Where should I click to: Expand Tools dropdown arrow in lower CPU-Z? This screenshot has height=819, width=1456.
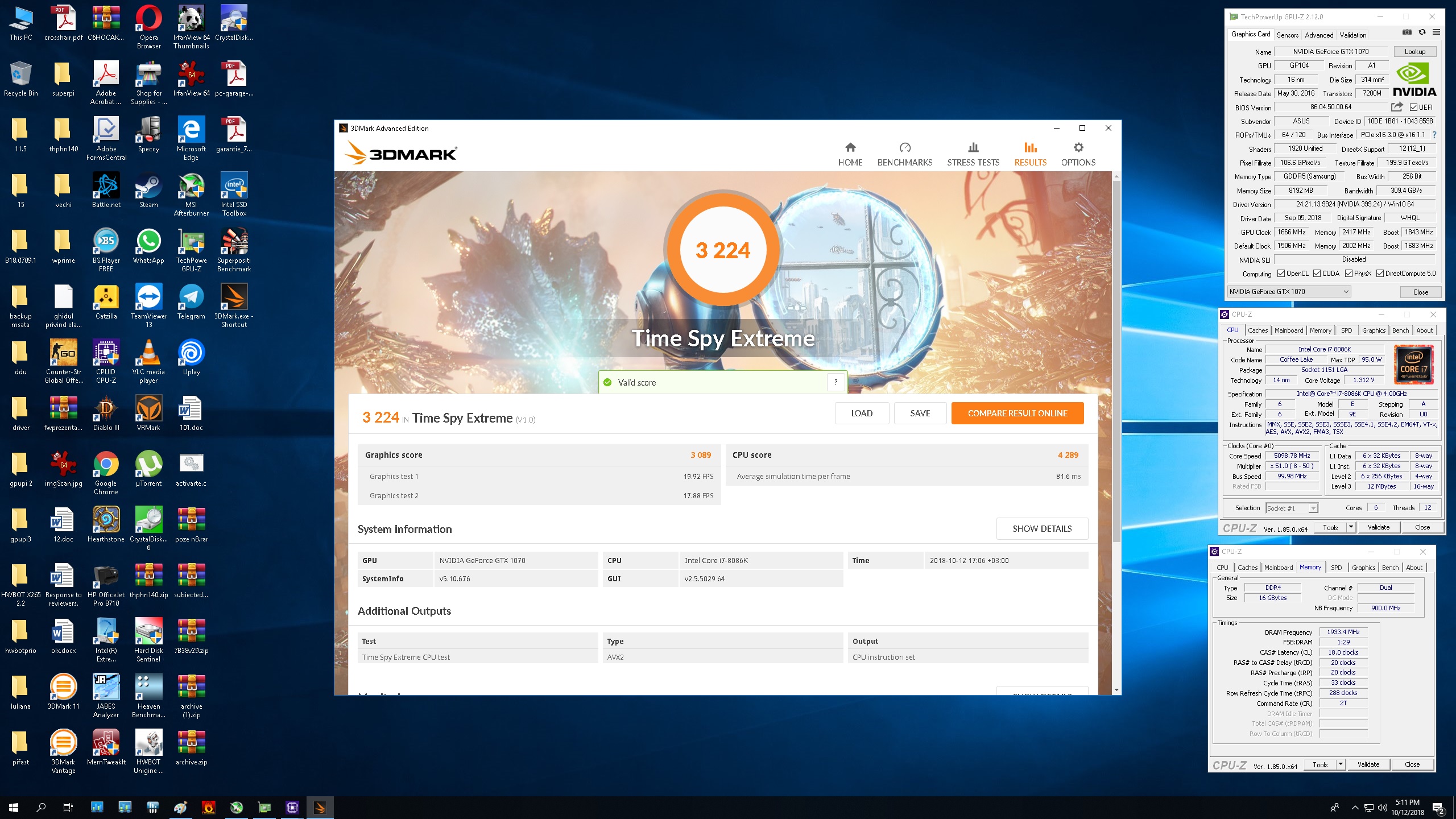(1341, 764)
